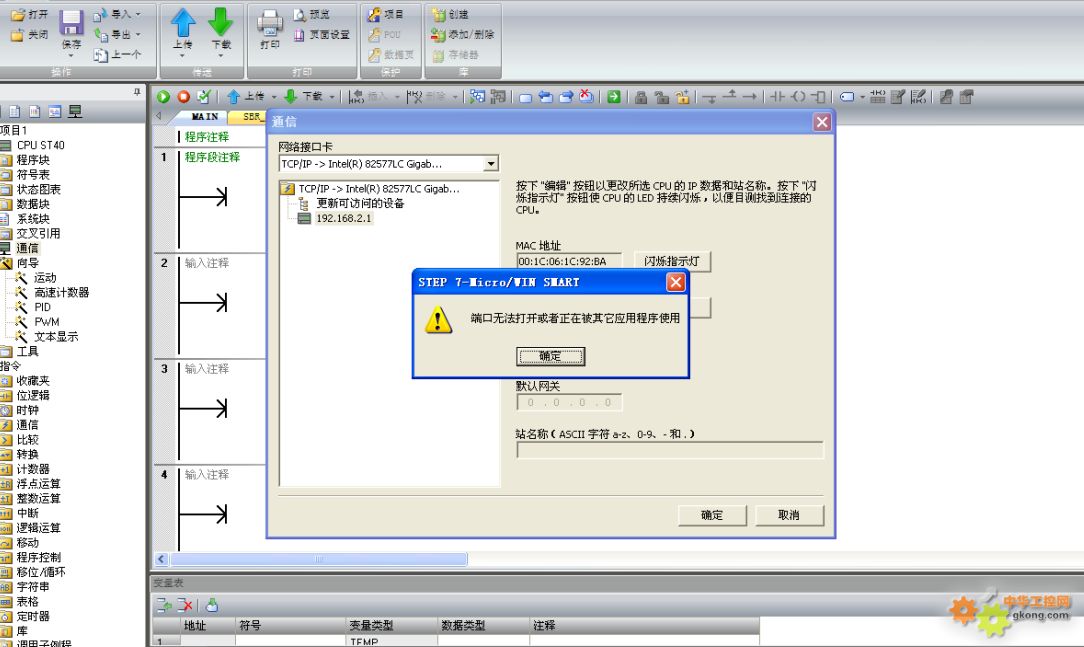
Task: Click the insert box icon in toolbar
Action: pos(819,97)
